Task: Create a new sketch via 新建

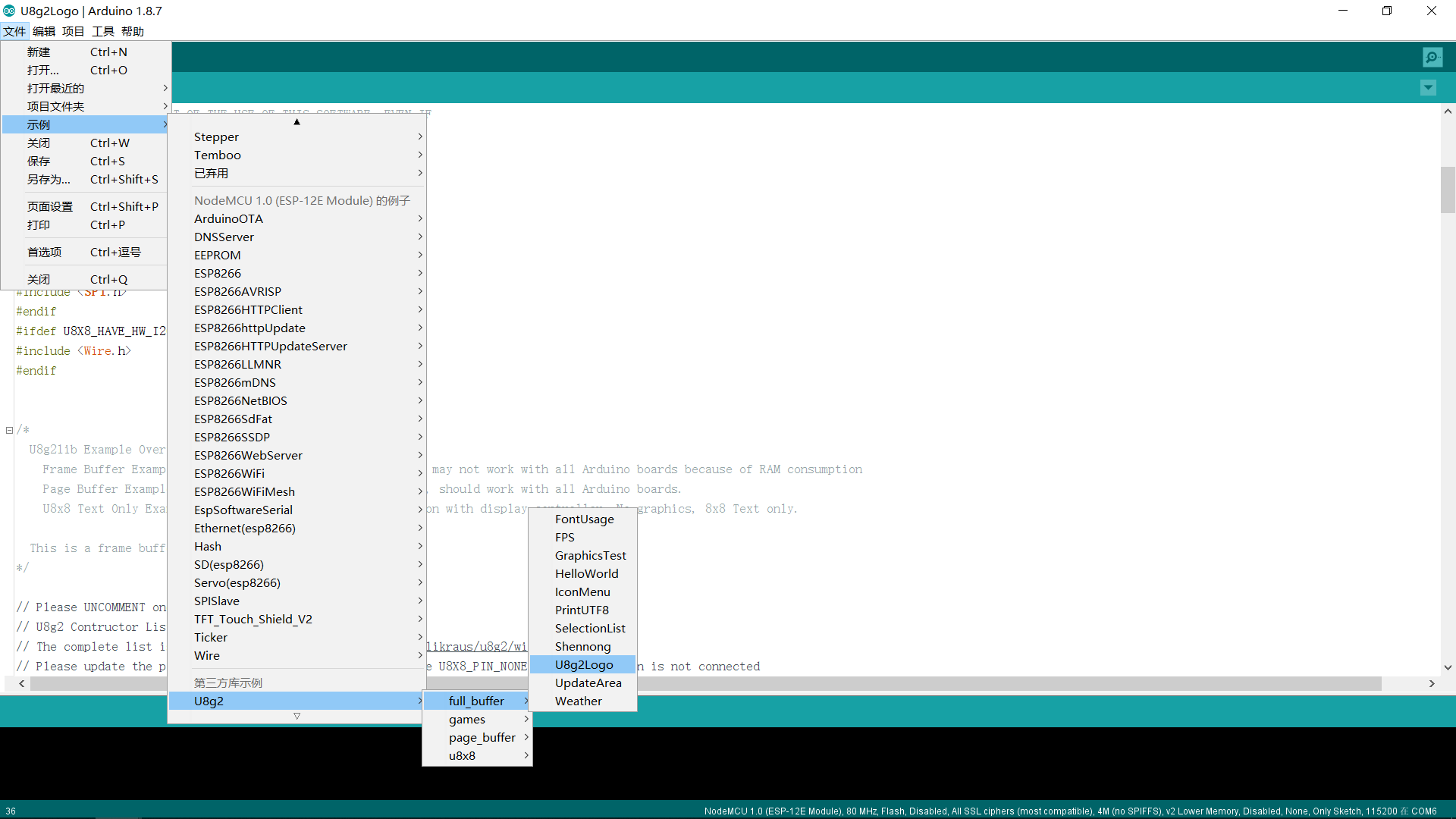Action: tap(39, 51)
